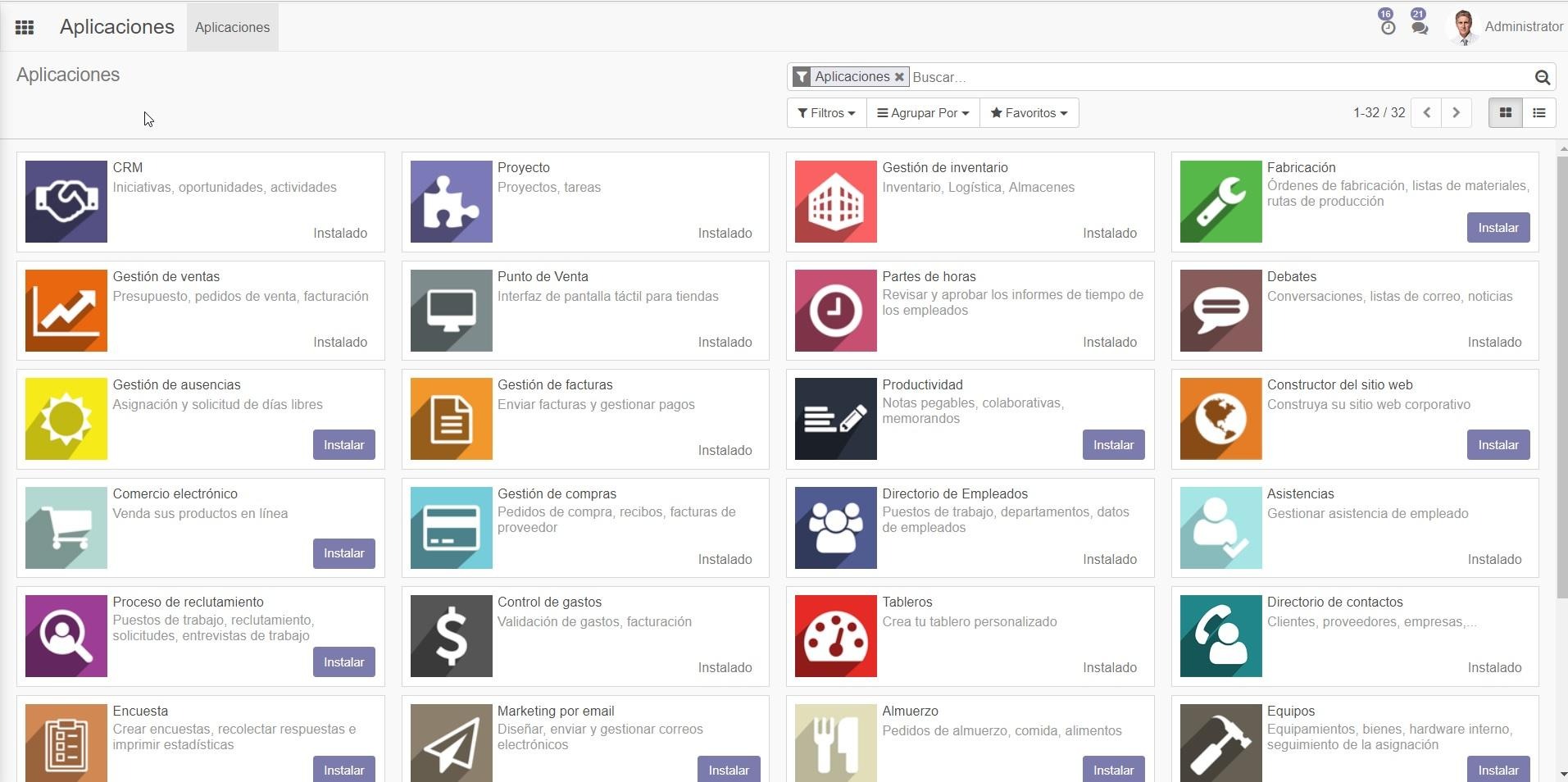The height and width of the screenshot is (782, 1568).
Task: Click the activities clock icon
Action: coord(1388,28)
